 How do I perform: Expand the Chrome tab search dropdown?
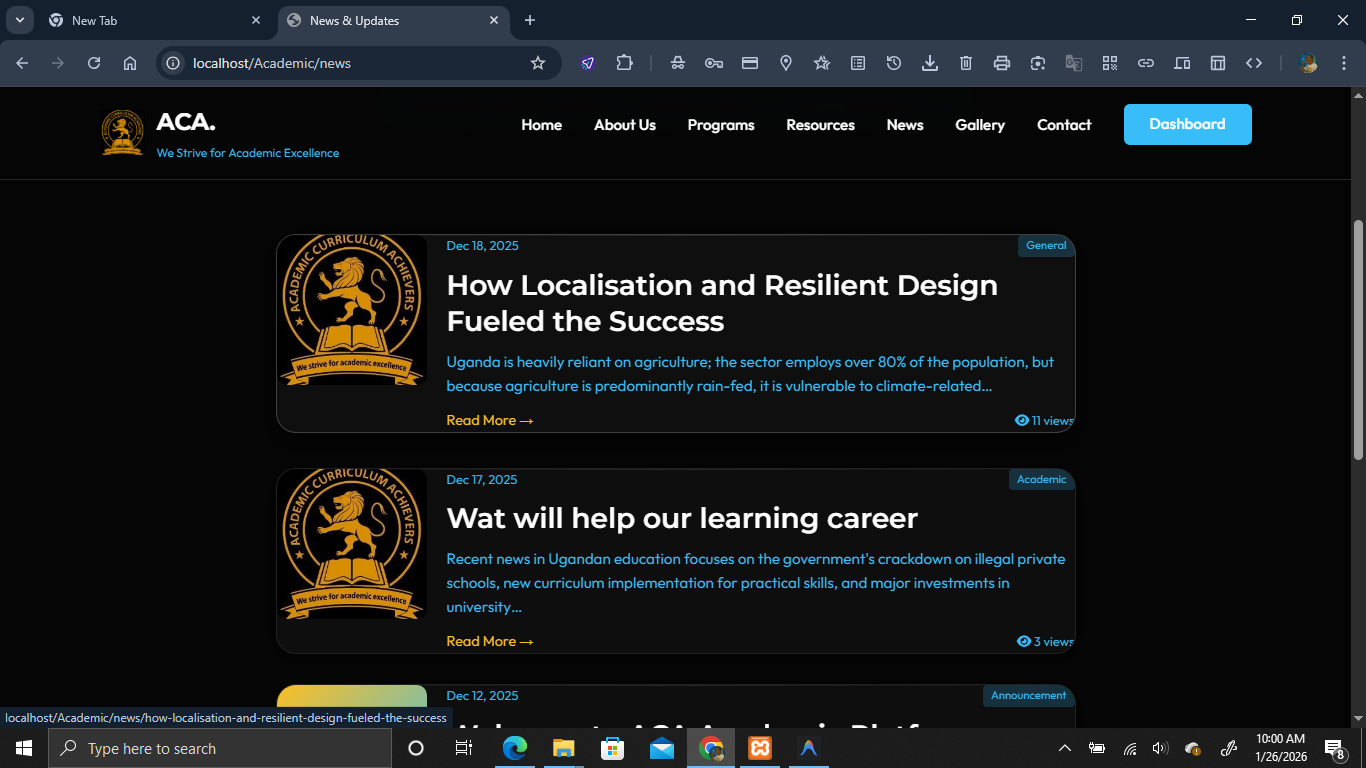19,20
